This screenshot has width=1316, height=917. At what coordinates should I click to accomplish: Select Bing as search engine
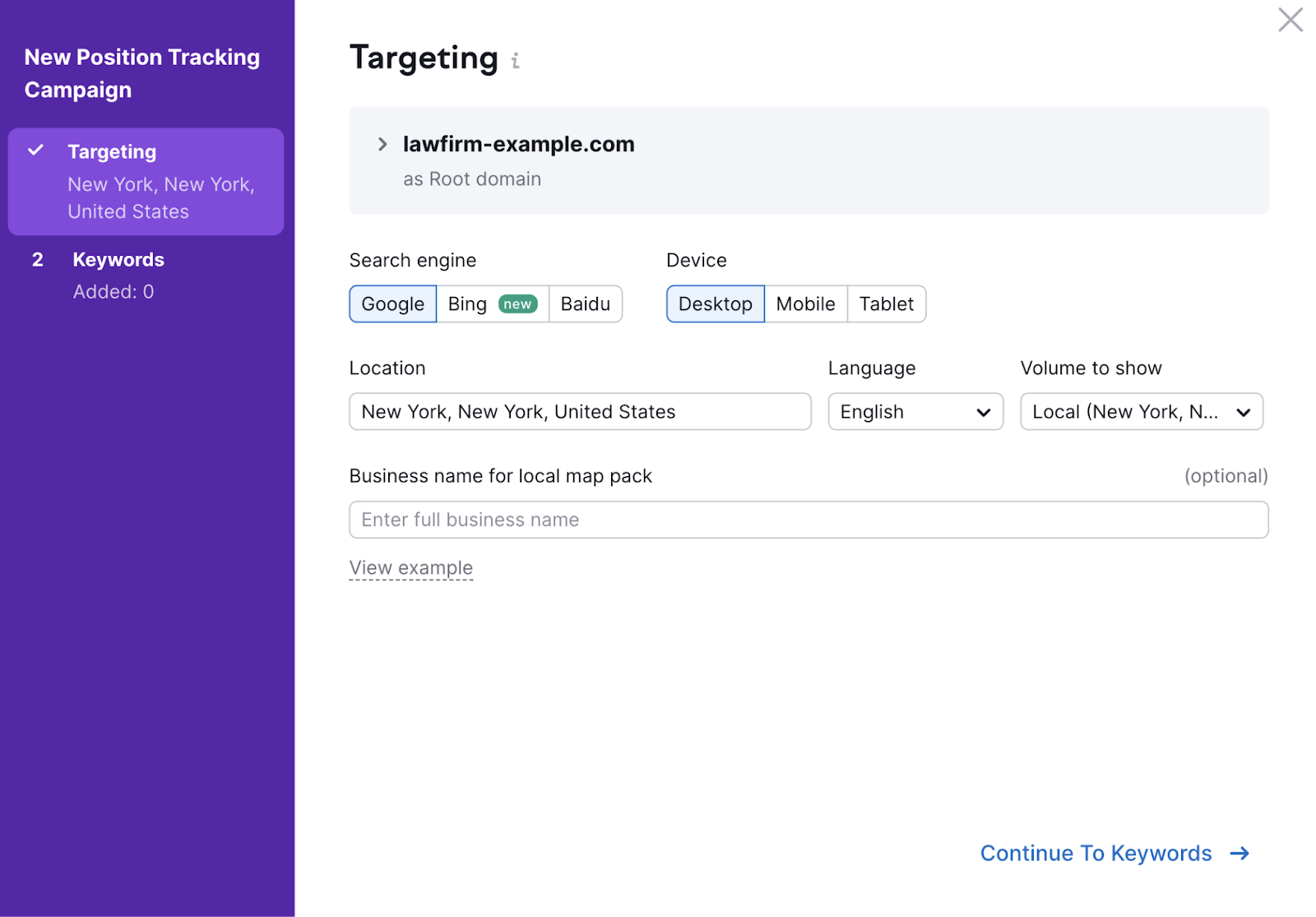[493, 304]
